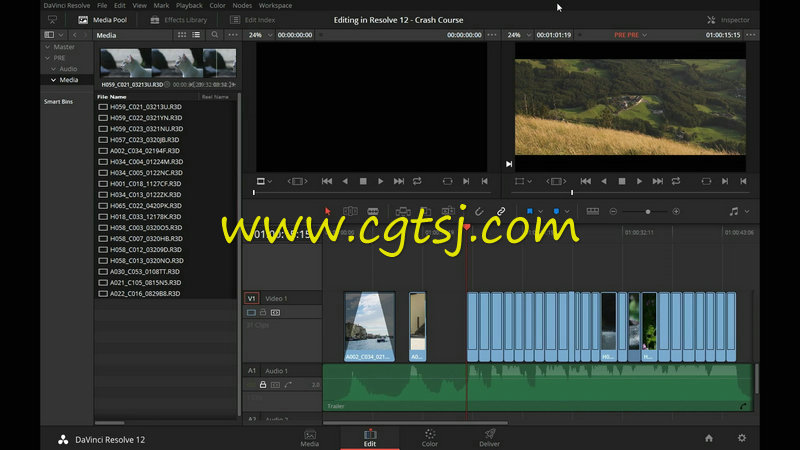Open the File menu

point(102,5)
